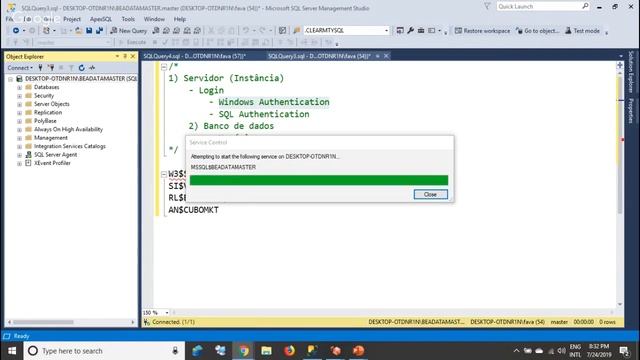Open the ApexSQL menu

101,19
